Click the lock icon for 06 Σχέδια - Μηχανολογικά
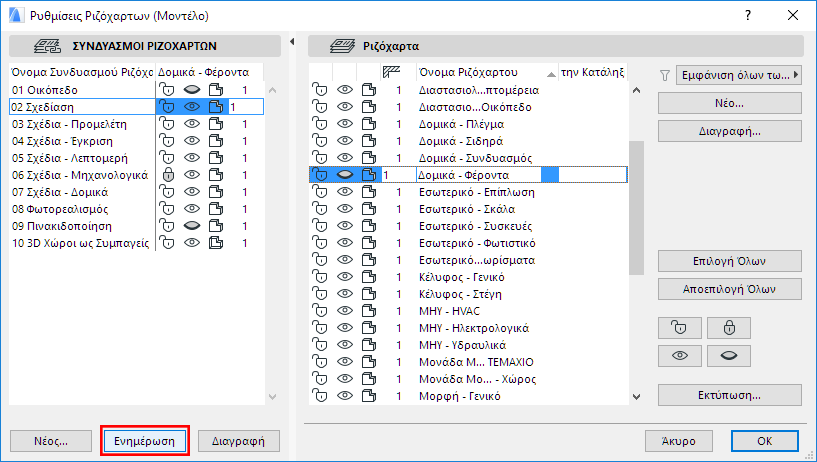This screenshot has height=462, width=817. pos(168,175)
